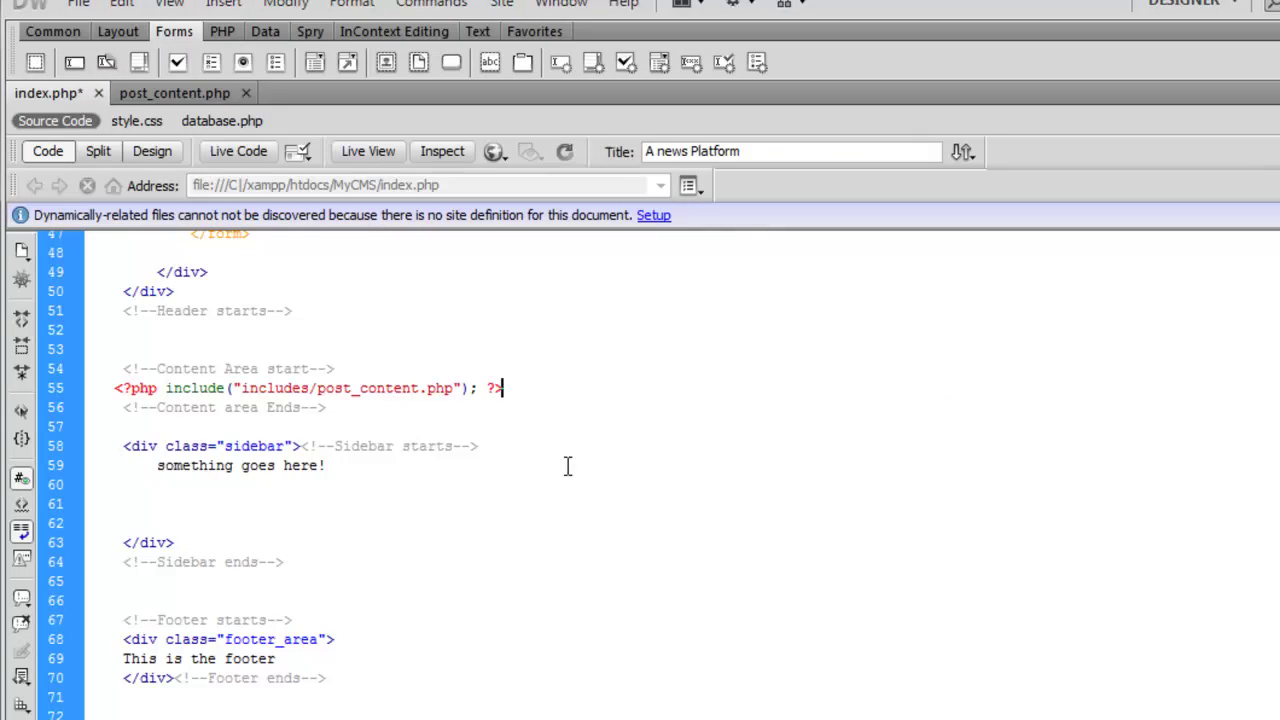Insert Spry Validation Text Field

click(x=561, y=63)
